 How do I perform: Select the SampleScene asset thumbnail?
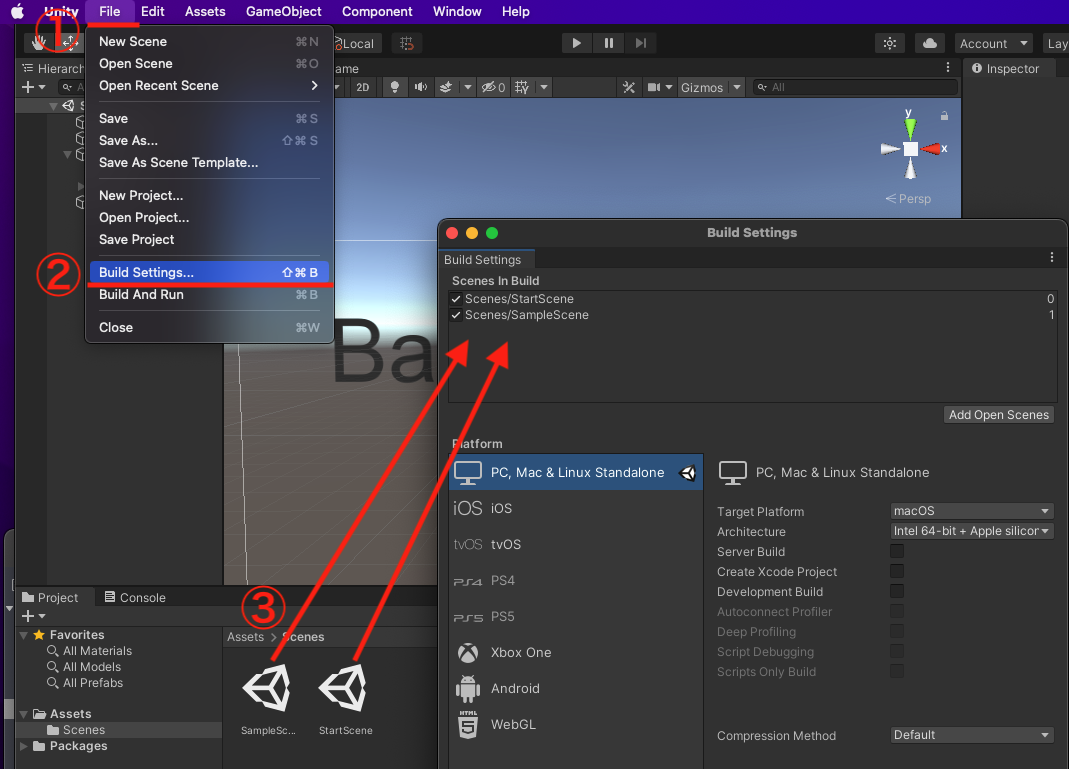(x=268, y=689)
